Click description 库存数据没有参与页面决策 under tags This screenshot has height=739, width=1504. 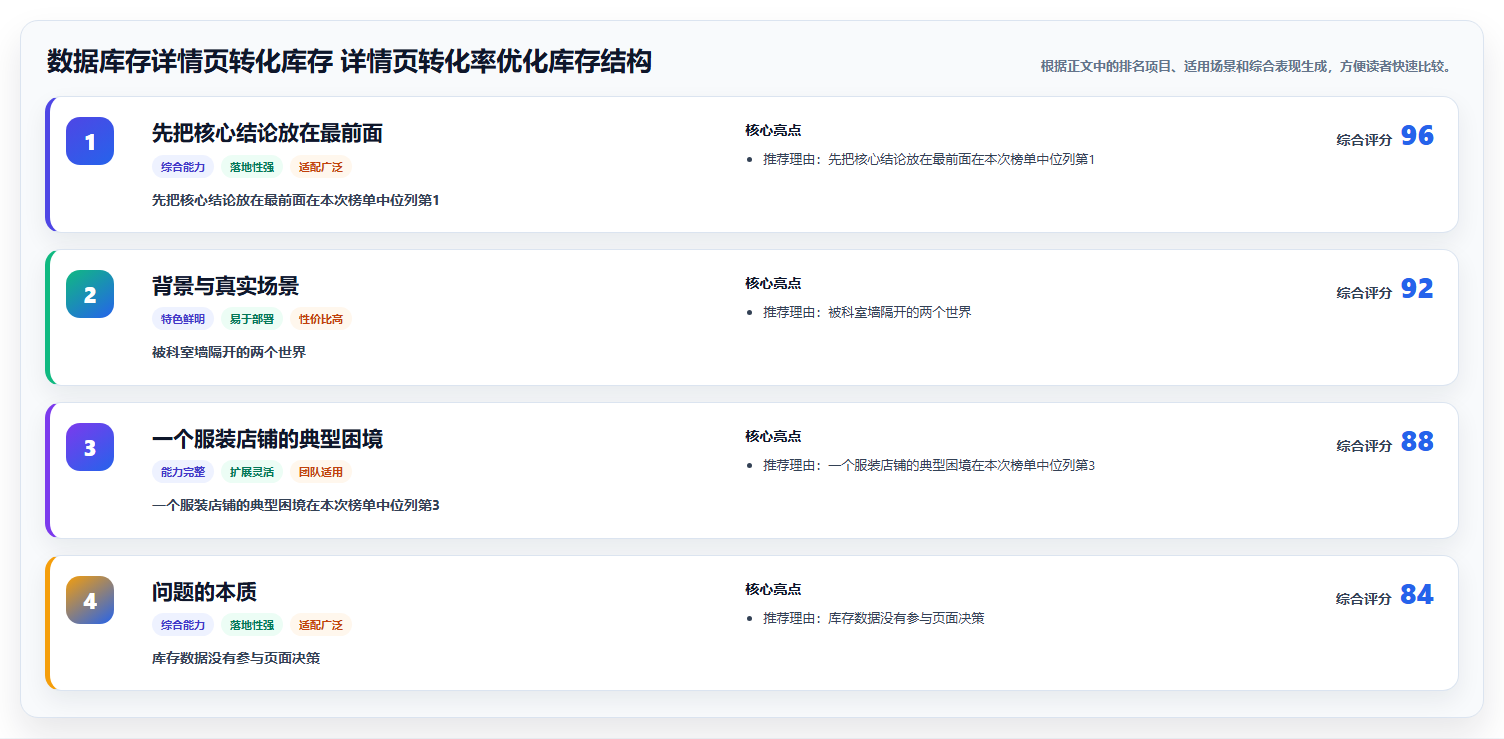236,658
